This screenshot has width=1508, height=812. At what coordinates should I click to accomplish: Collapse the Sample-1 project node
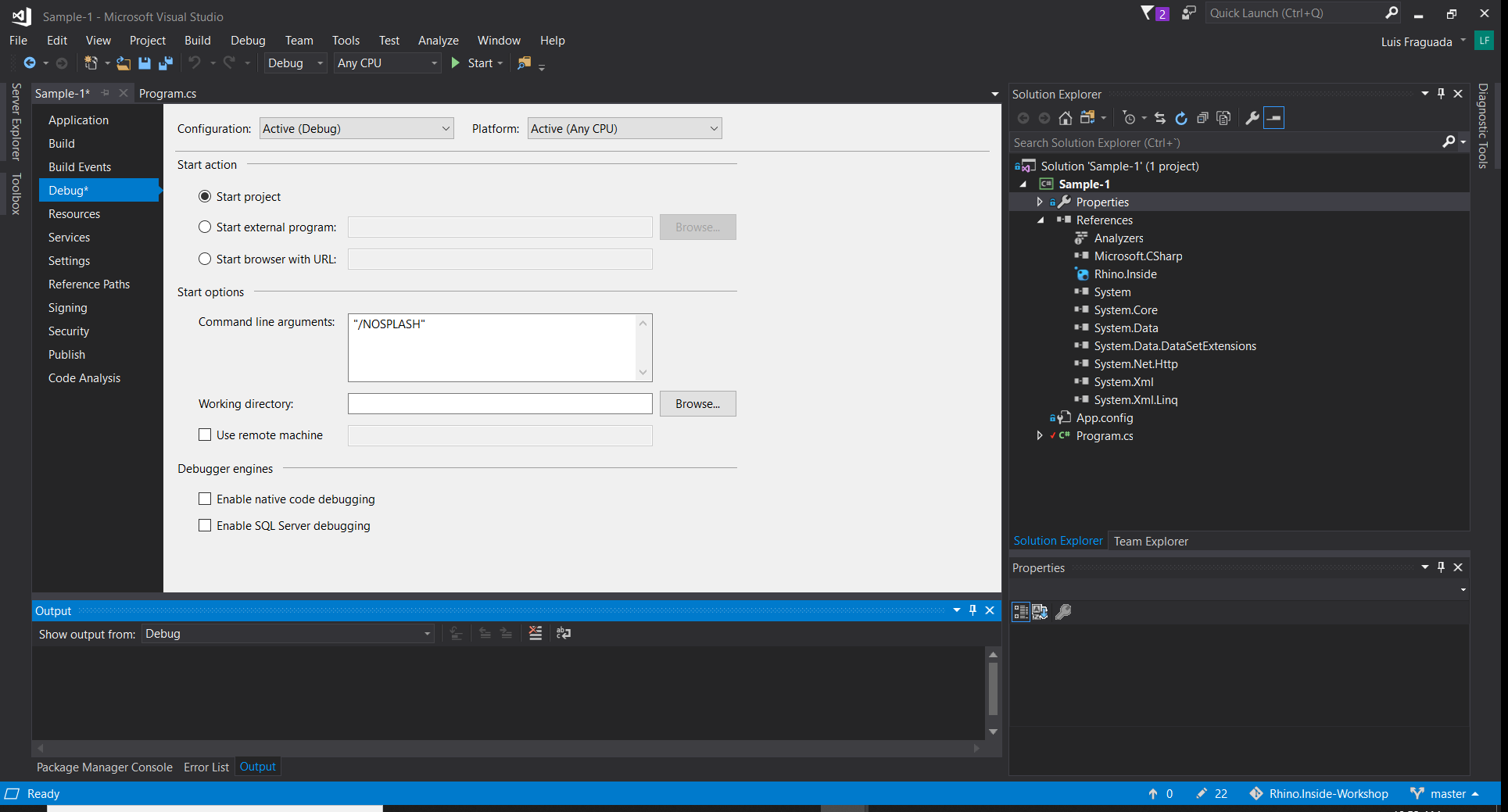(1023, 184)
